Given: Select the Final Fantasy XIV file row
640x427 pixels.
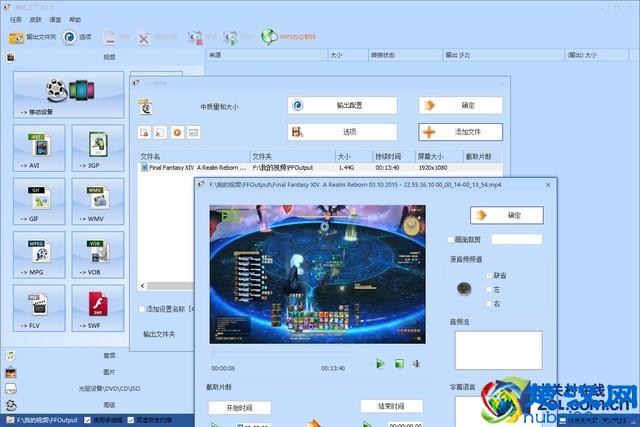Looking at the screenshot, I should pos(320,168).
